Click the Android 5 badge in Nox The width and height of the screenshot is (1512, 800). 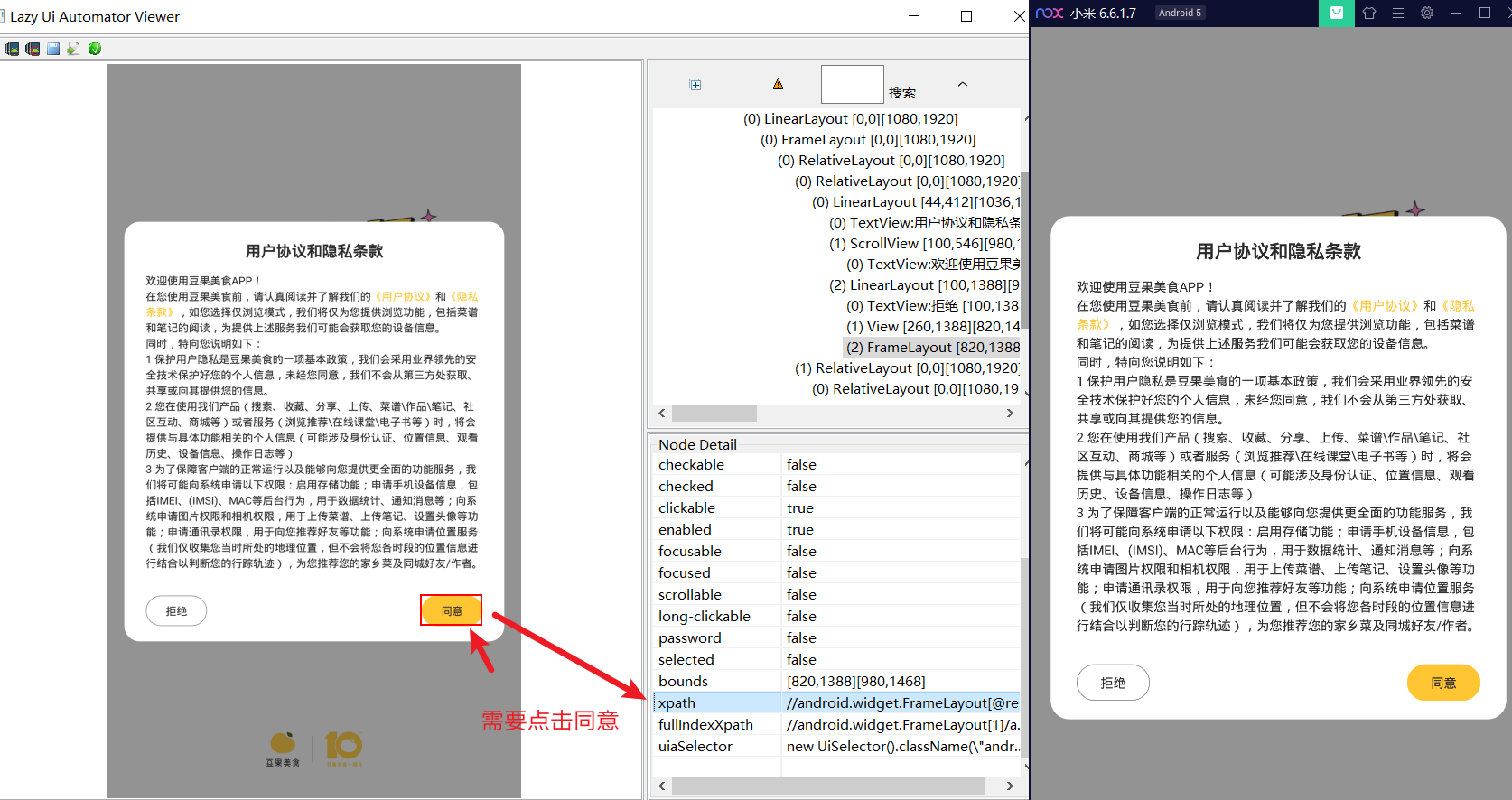[1180, 13]
